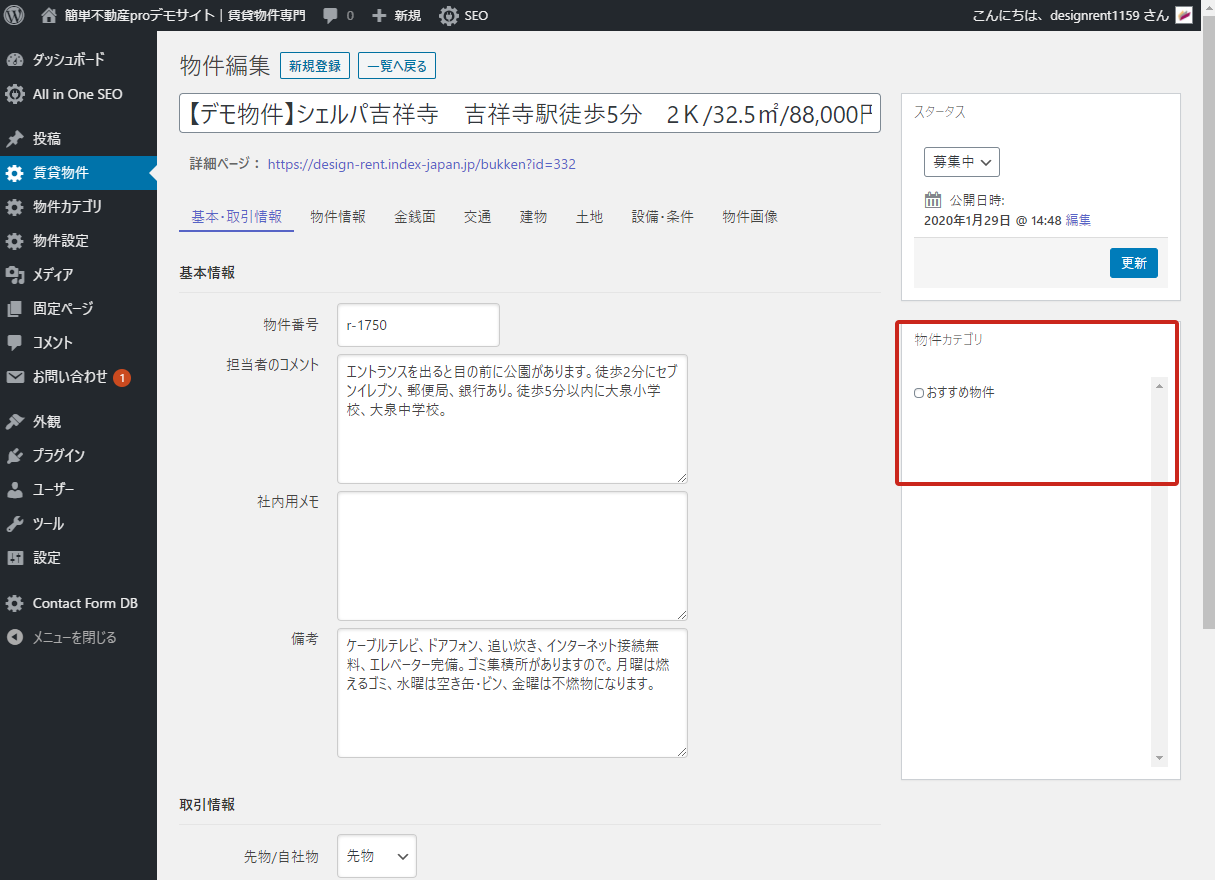This screenshot has width=1215, height=880.
Task: Click the プラグイン plugin icon
Action: (x=15, y=456)
